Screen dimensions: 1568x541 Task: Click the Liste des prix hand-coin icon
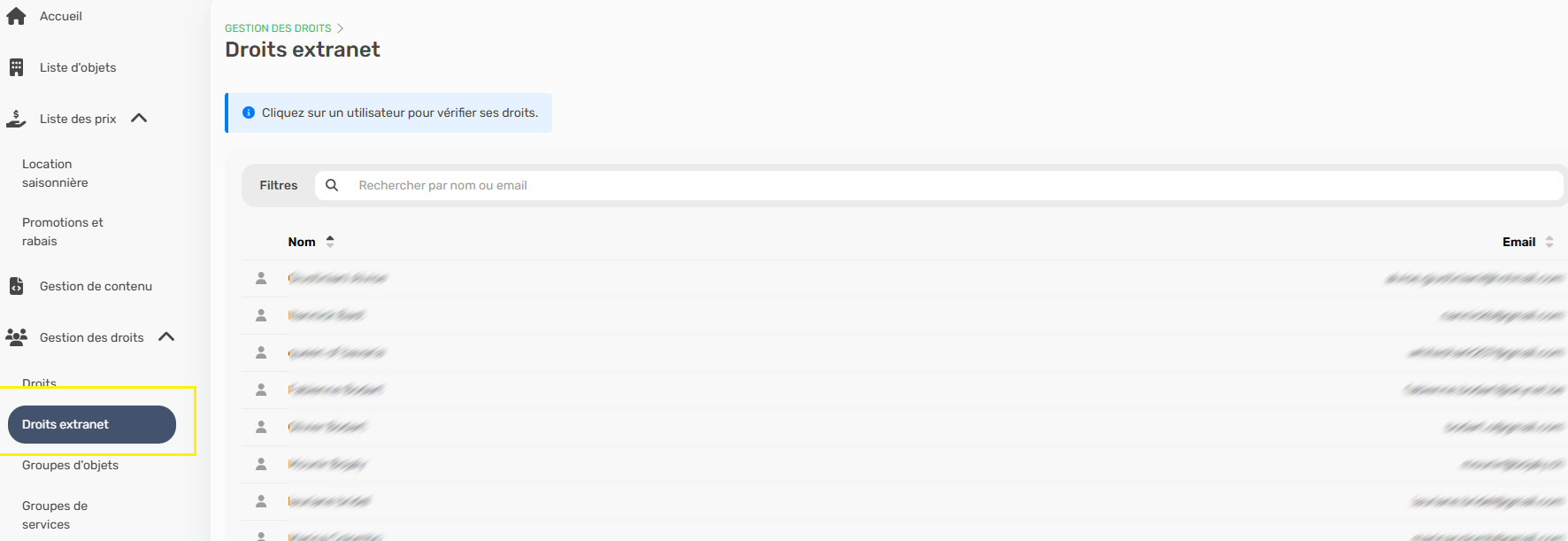[16, 119]
